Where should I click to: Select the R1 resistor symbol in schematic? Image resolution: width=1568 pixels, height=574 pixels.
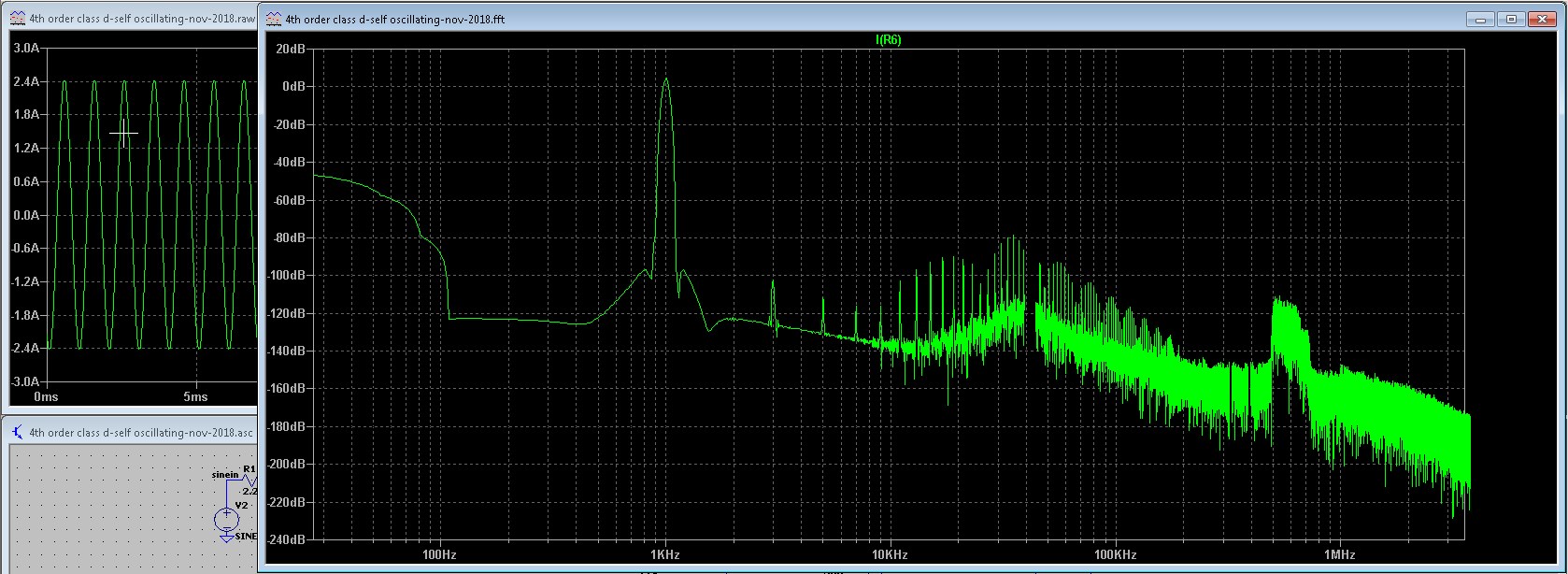[x=248, y=479]
